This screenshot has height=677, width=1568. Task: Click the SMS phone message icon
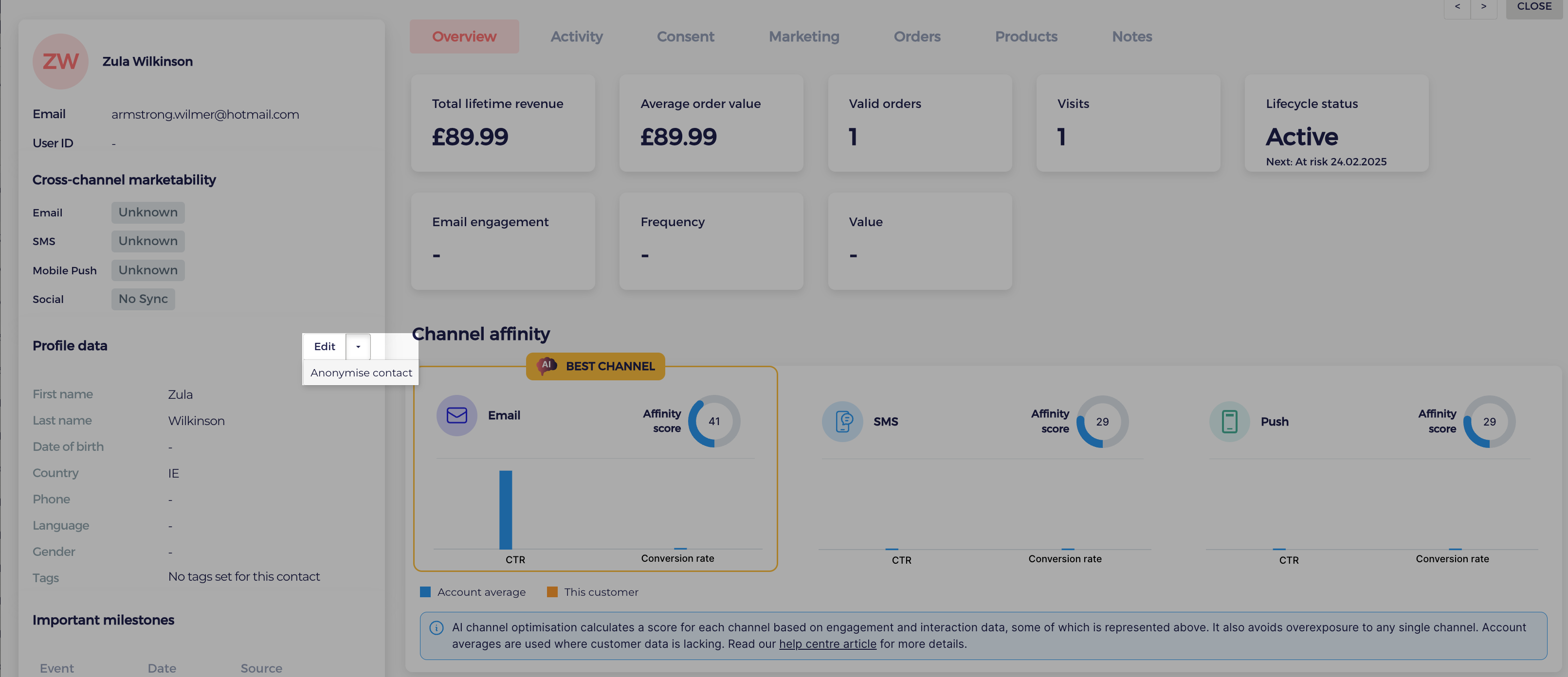coord(843,422)
